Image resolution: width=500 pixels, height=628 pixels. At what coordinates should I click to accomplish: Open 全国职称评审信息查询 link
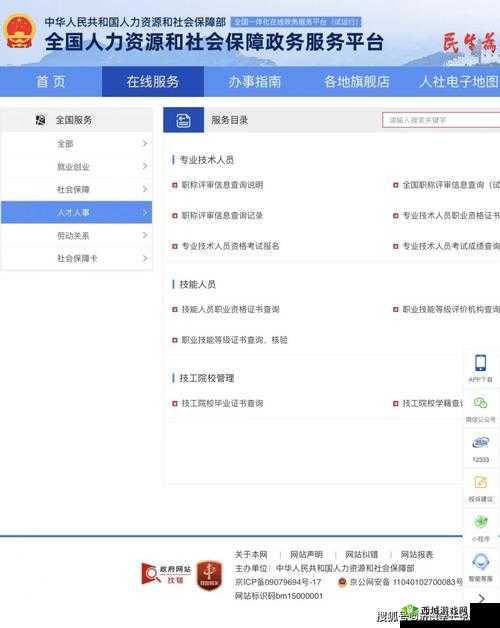click(451, 185)
